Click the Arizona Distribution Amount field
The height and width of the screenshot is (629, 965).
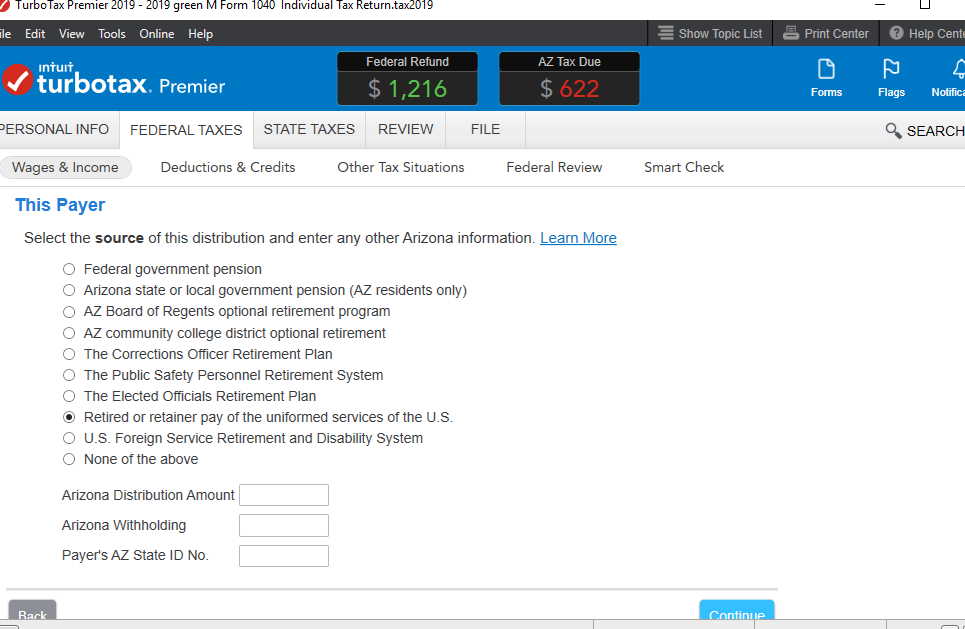pos(284,495)
